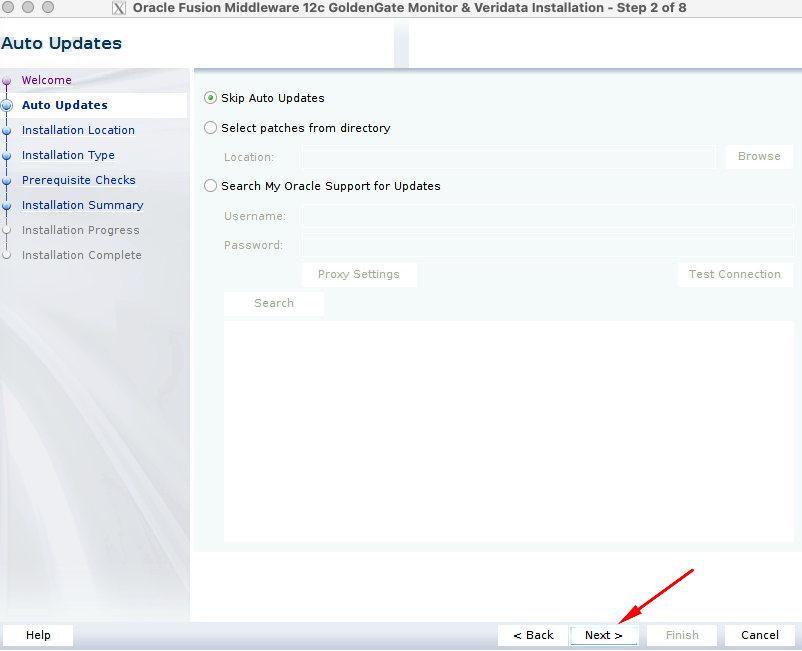Click the Installation Complete step label
Screen dimensions: 802x651
(x=81, y=255)
